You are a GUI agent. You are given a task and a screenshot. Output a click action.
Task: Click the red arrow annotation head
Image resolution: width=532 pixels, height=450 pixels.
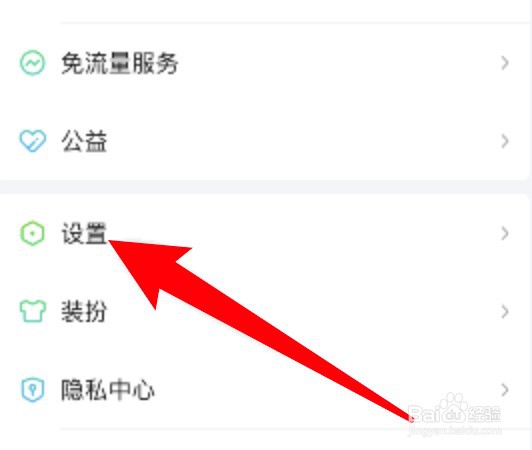point(149,268)
